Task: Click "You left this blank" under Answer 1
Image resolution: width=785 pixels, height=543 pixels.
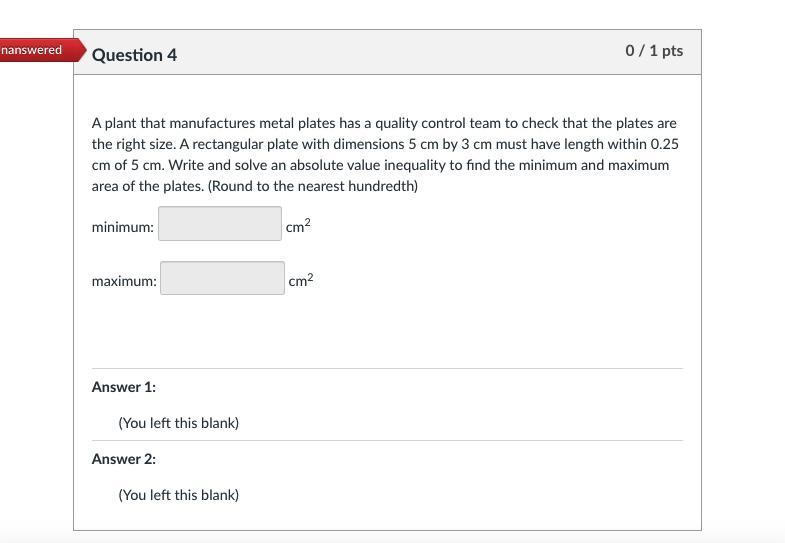Action: coord(178,423)
